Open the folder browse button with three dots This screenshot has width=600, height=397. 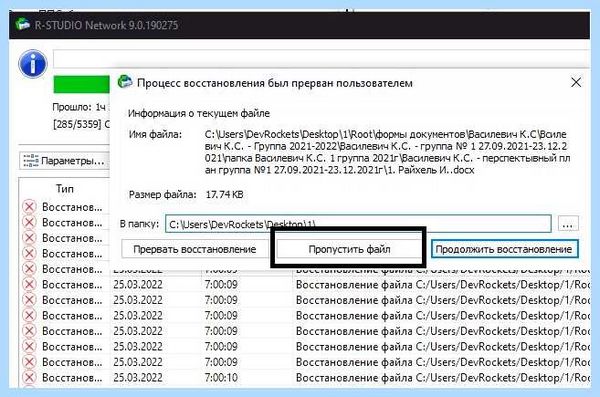click(x=568, y=224)
